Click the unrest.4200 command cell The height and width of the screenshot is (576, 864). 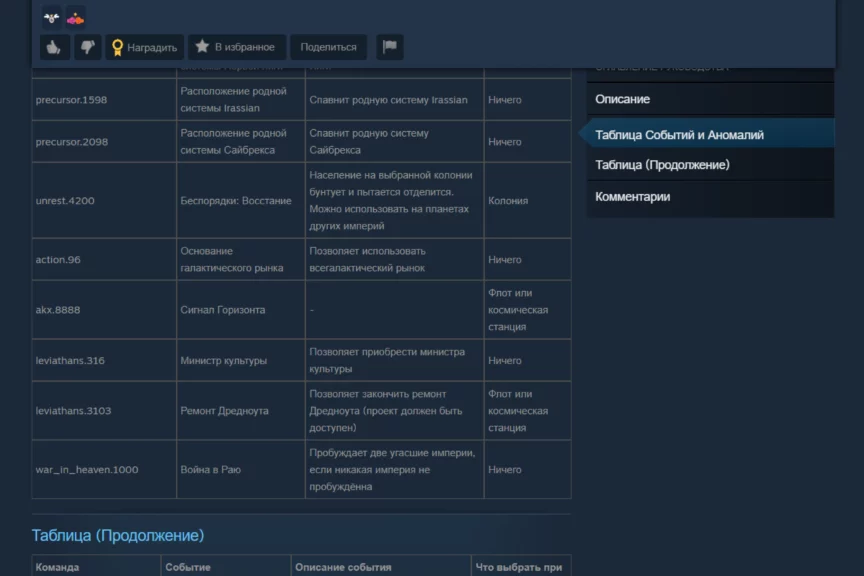point(65,201)
